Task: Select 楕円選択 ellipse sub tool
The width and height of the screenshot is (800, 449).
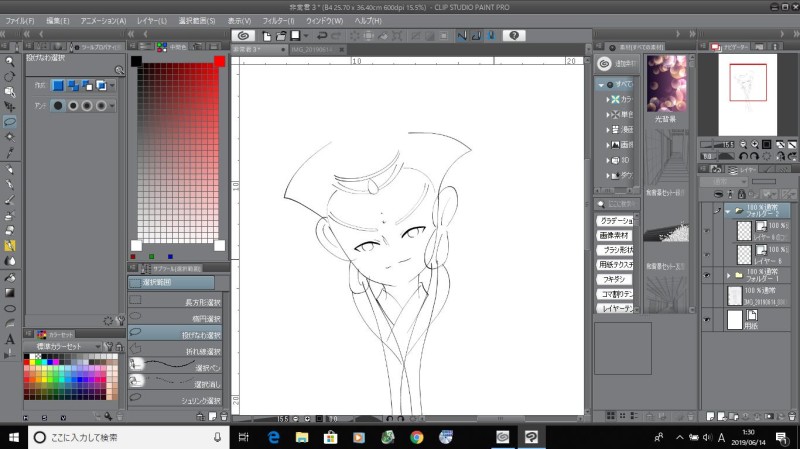Action: click(x=175, y=318)
